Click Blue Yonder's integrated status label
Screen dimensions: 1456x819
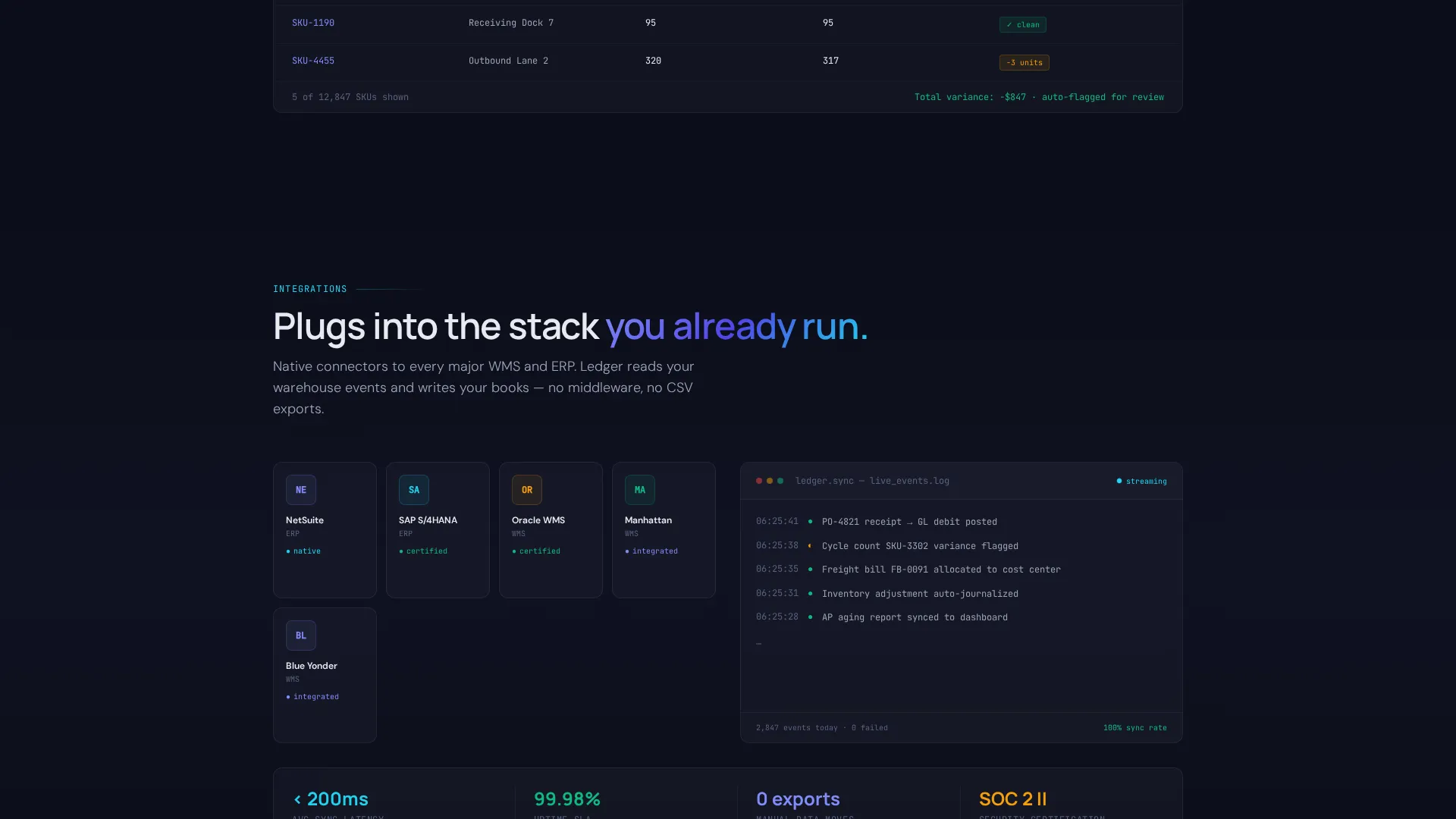pos(312,697)
